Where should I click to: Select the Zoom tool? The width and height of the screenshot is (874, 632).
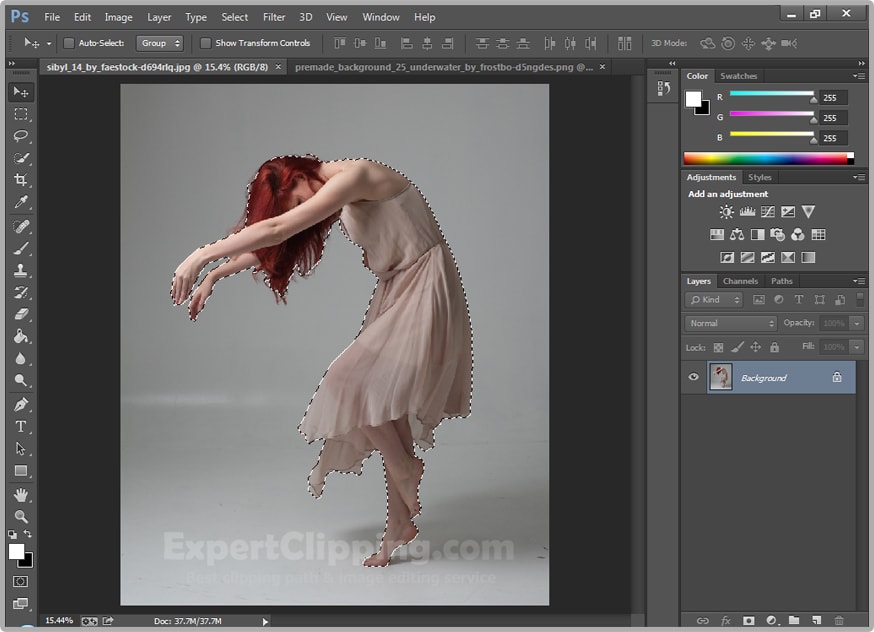pyautogui.click(x=20, y=517)
